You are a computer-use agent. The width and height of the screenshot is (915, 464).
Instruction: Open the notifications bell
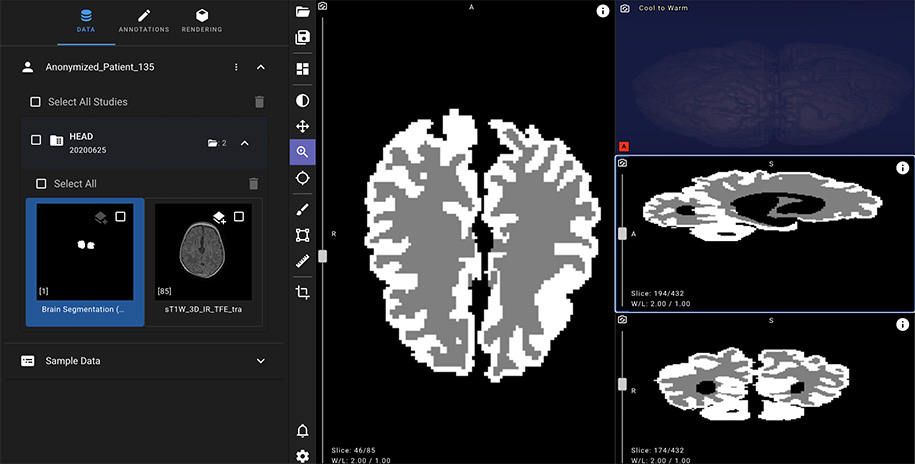(x=302, y=431)
